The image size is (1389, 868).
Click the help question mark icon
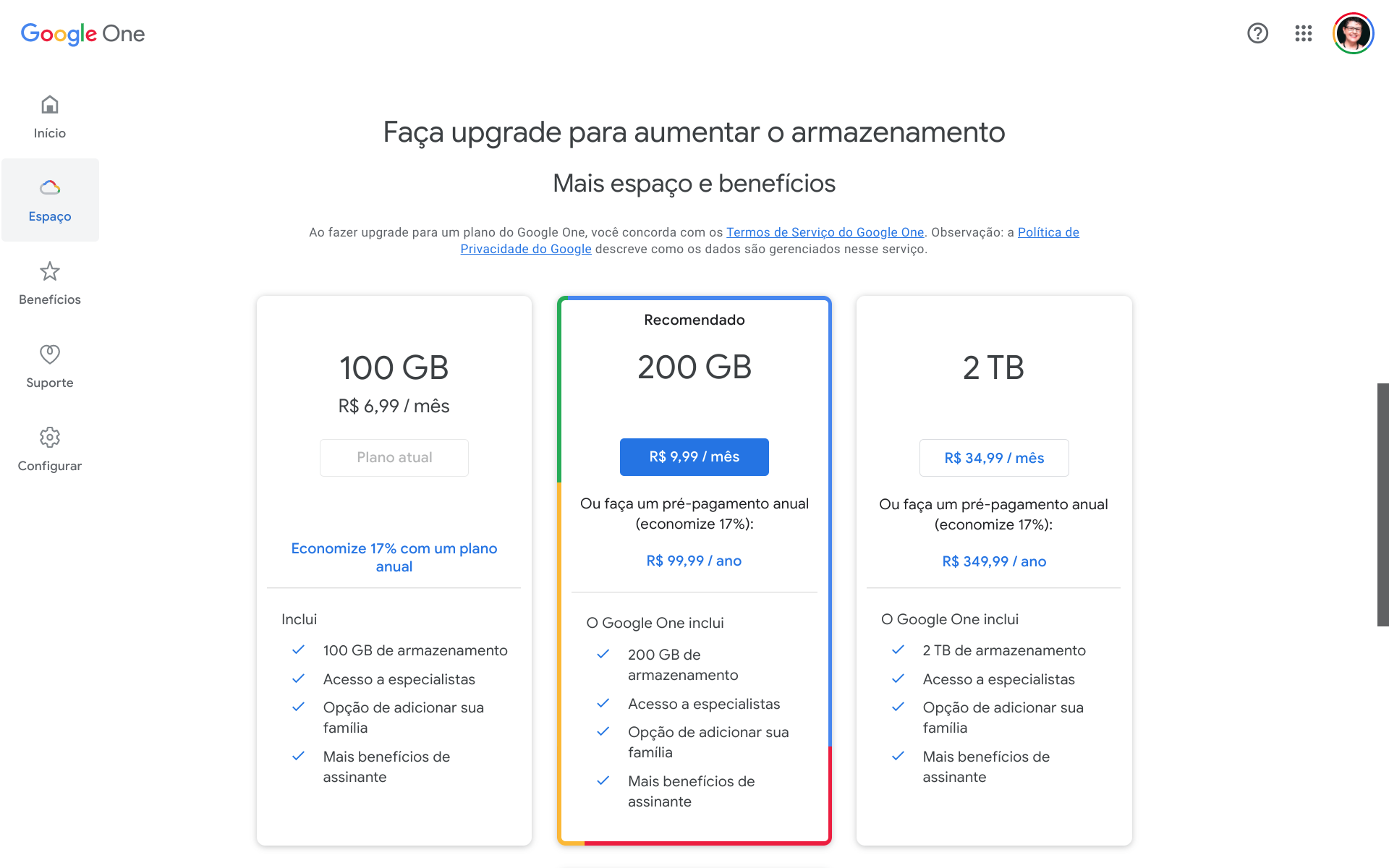[x=1257, y=34]
